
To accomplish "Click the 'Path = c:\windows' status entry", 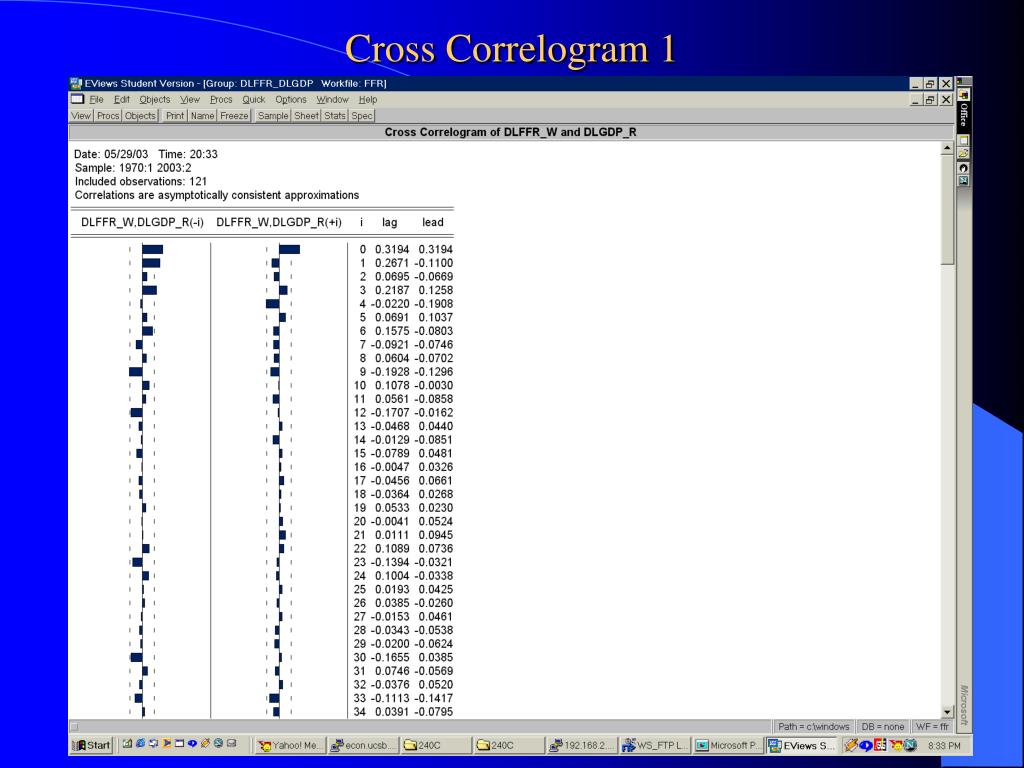I will [814, 726].
